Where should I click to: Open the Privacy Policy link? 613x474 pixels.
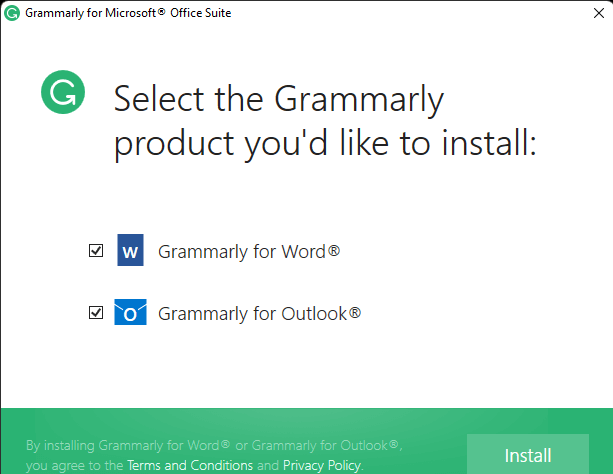coord(322,465)
